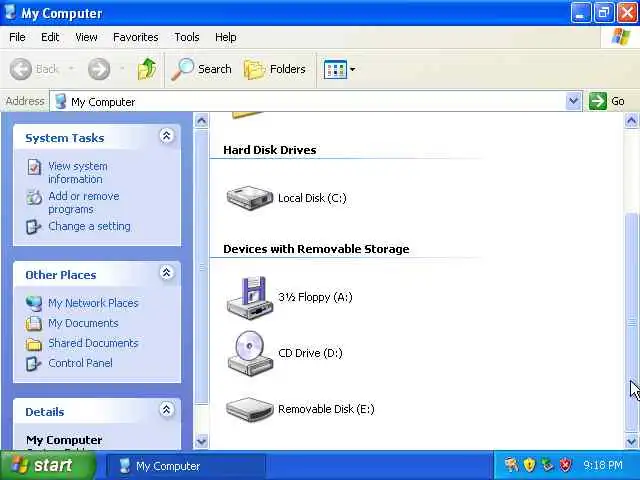The height and width of the screenshot is (480, 640).
Task: Open the Favorites menu
Action: pyautogui.click(x=136, y=37)
